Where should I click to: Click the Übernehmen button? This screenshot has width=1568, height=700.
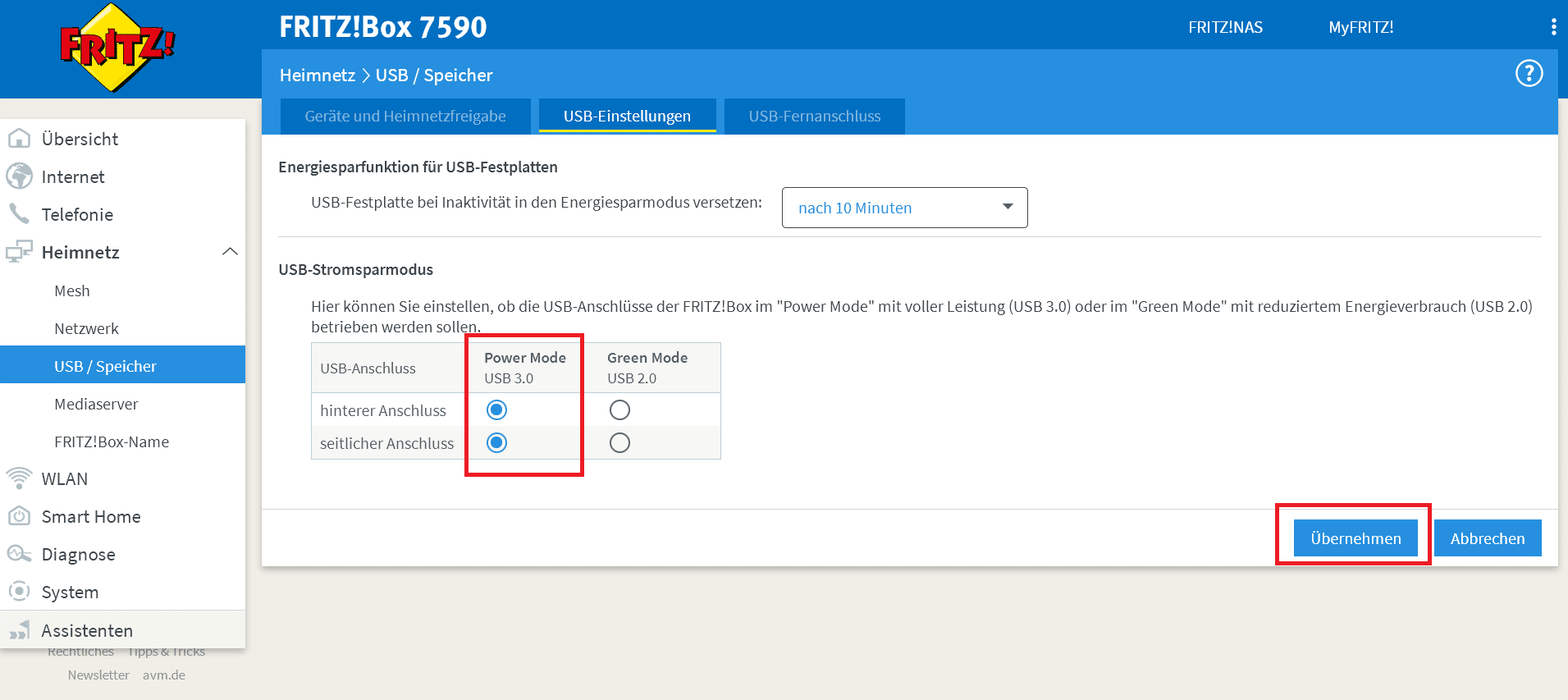[1355, 538]
